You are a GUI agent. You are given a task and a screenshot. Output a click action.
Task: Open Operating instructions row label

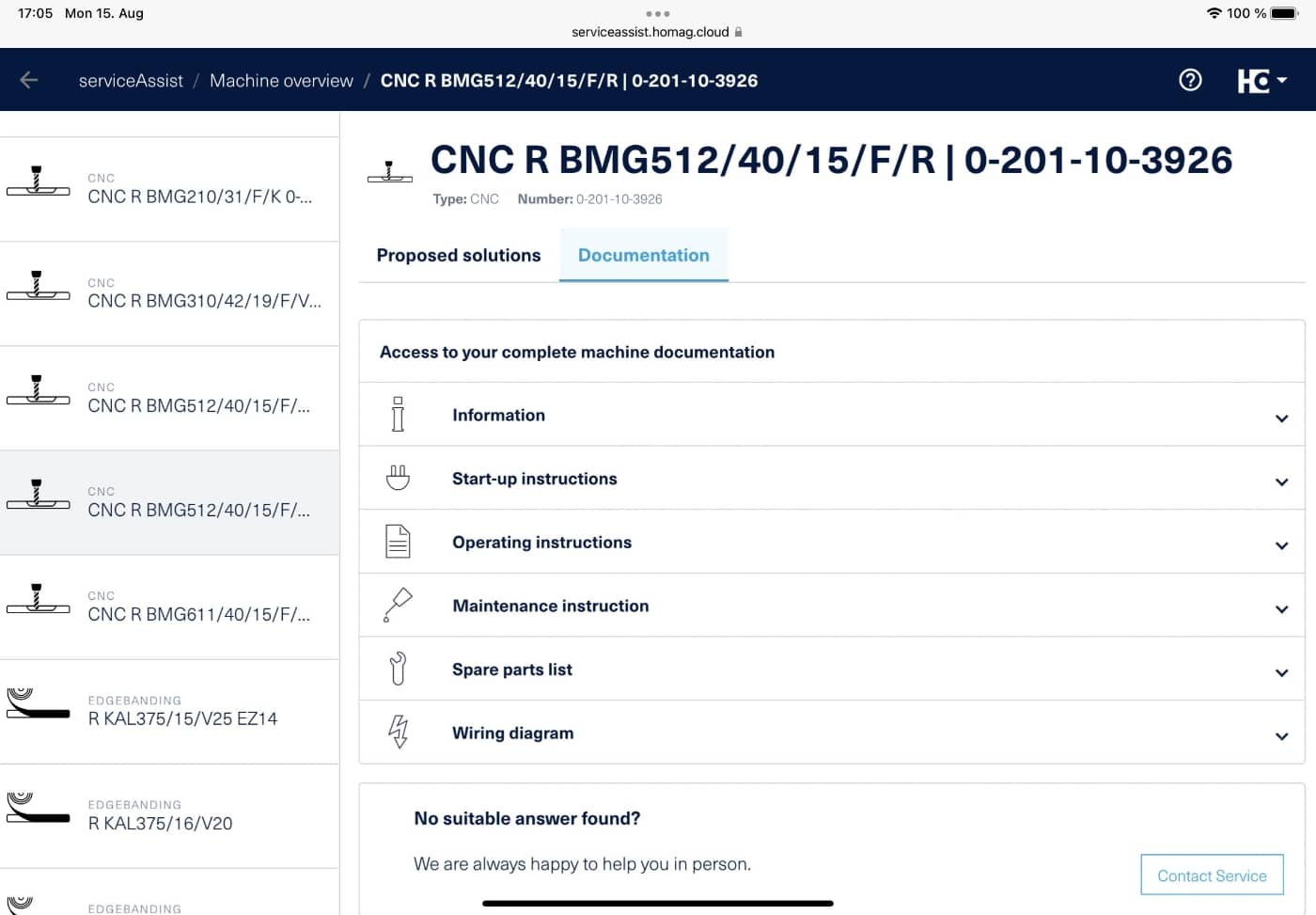541,543
